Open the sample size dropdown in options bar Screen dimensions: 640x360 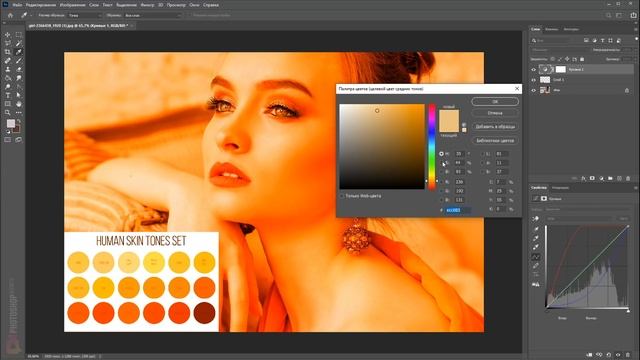pyautogui.click(x=84, y=15)
